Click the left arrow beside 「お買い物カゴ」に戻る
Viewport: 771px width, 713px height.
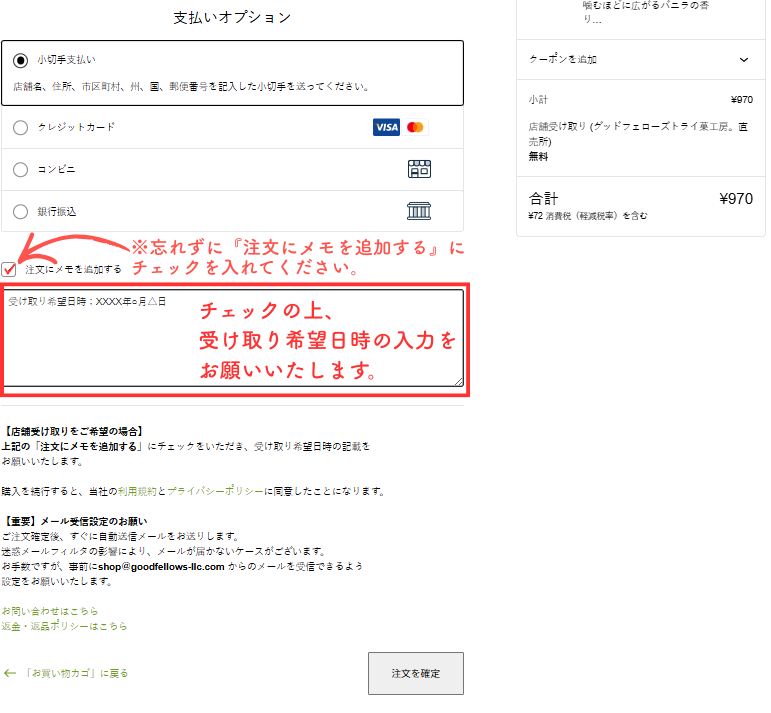tap(10, 673)
